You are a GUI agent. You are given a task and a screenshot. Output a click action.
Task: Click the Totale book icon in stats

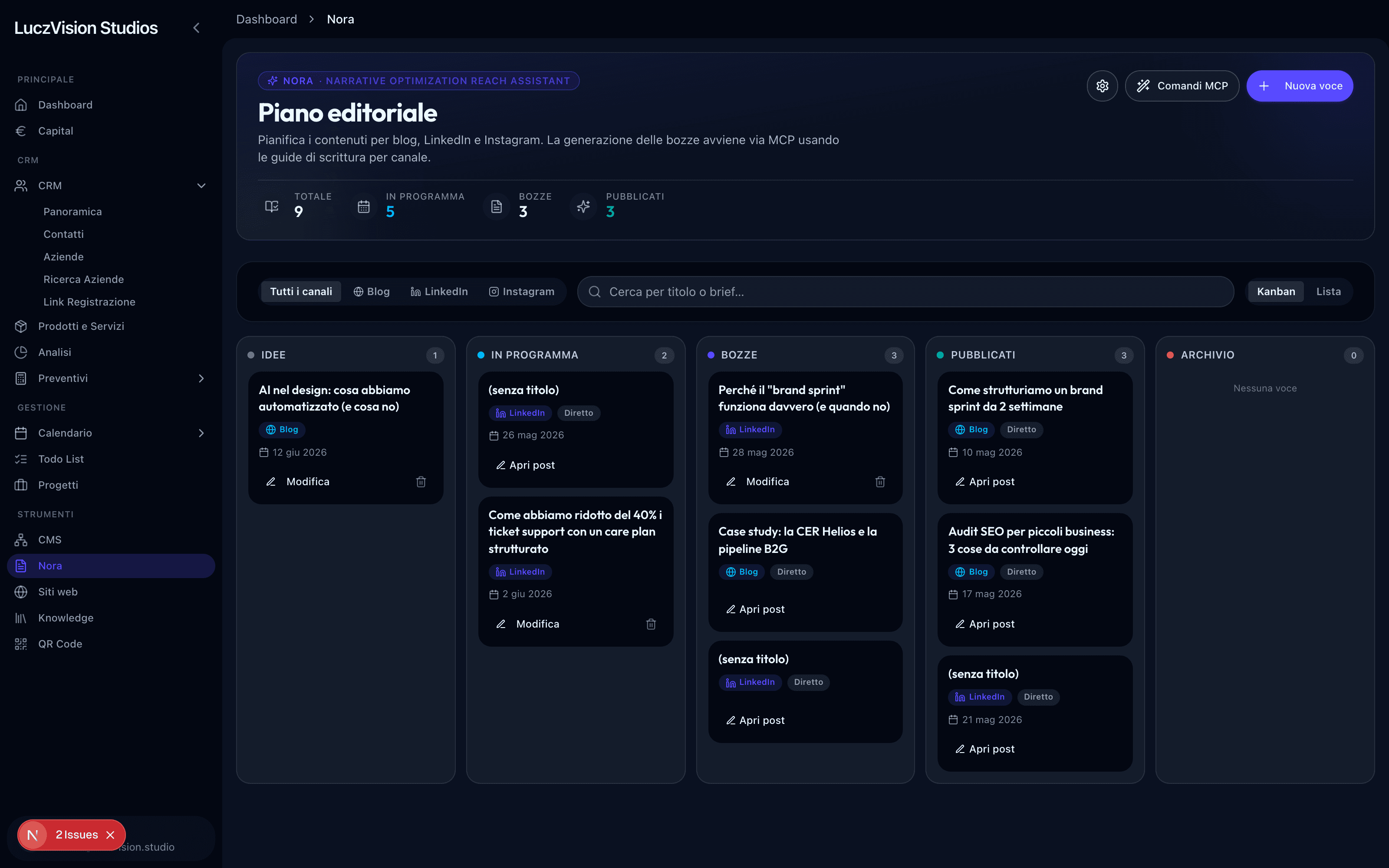click(271, 206)
